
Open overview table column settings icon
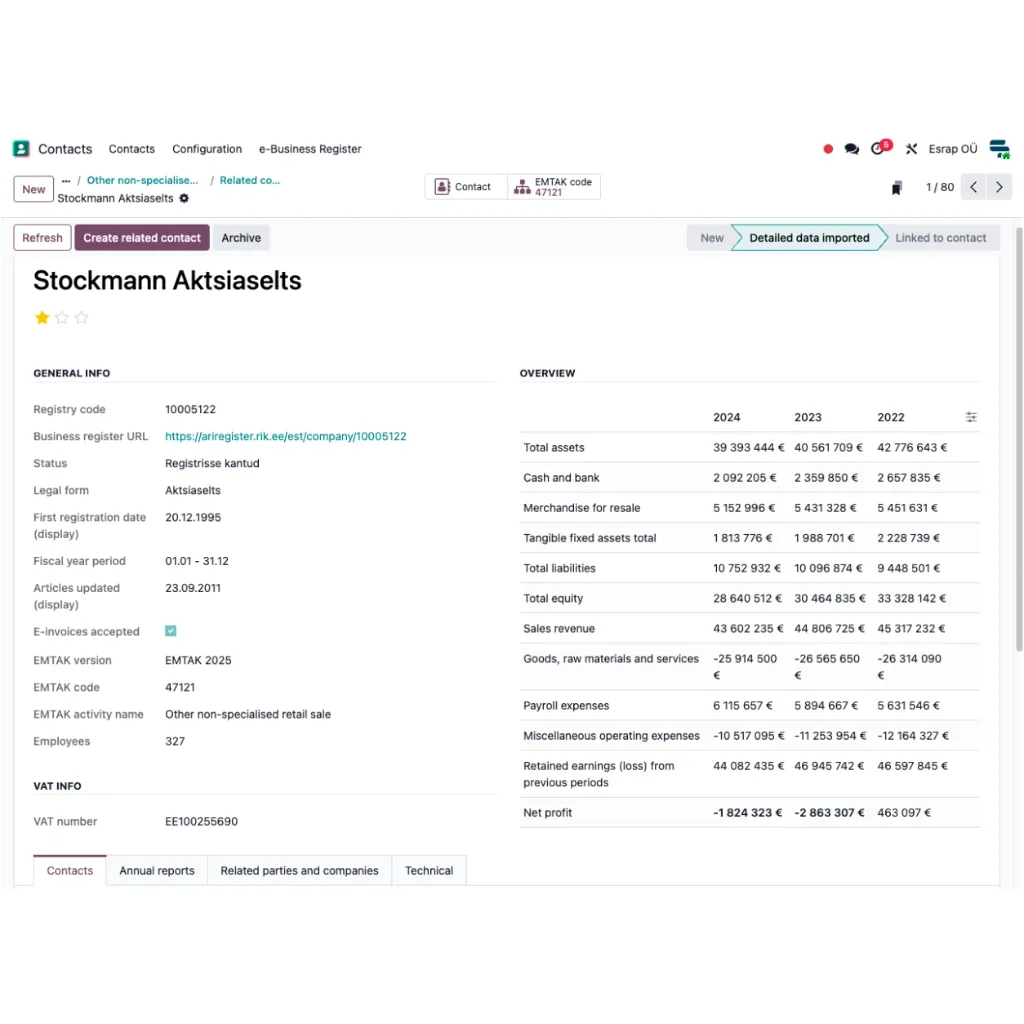970,417
